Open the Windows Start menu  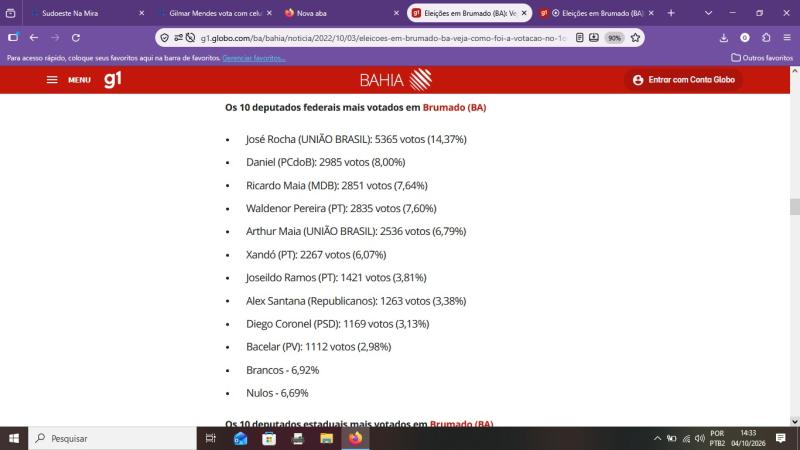point(14,438)
